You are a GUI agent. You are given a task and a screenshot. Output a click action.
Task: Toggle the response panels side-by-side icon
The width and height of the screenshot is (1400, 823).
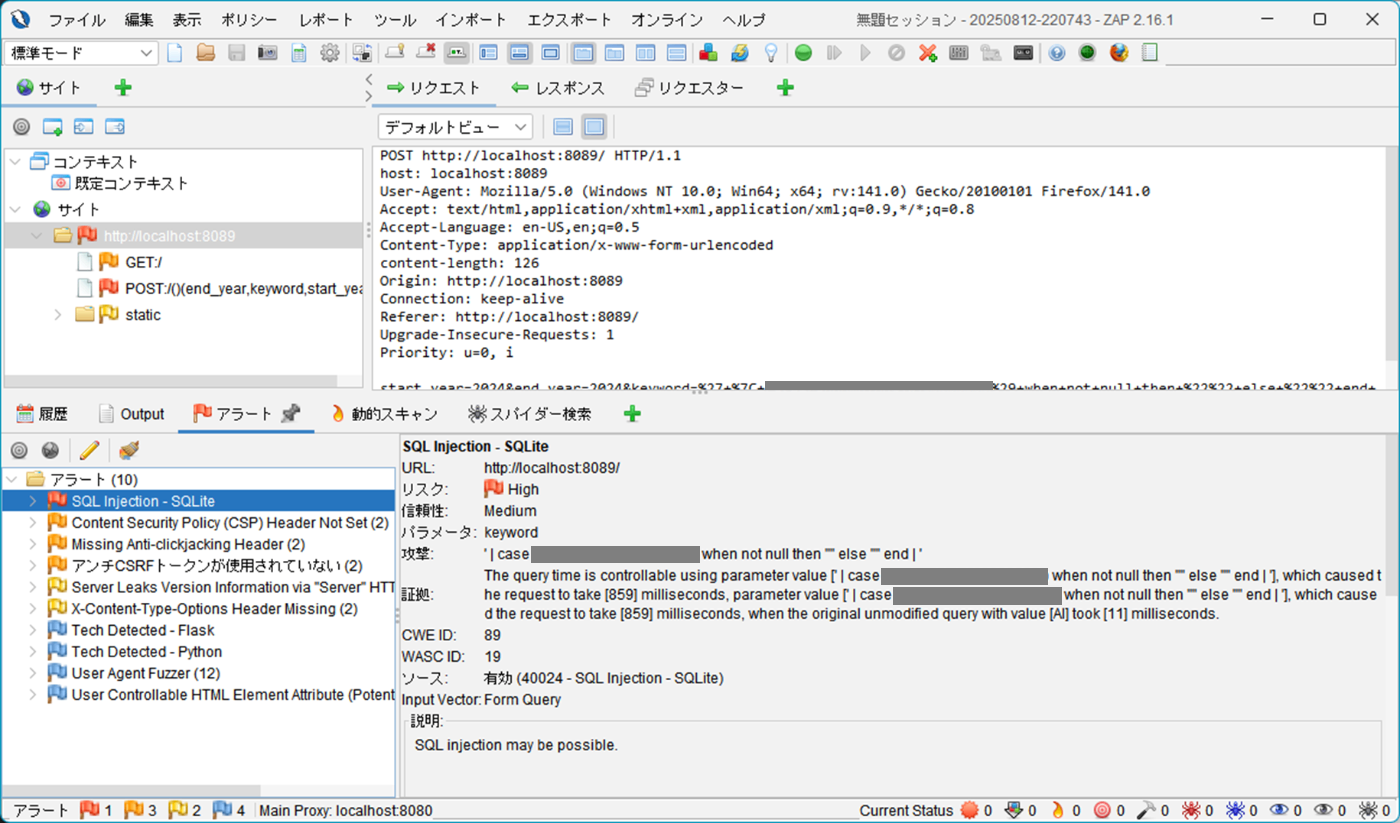[645, 53]
